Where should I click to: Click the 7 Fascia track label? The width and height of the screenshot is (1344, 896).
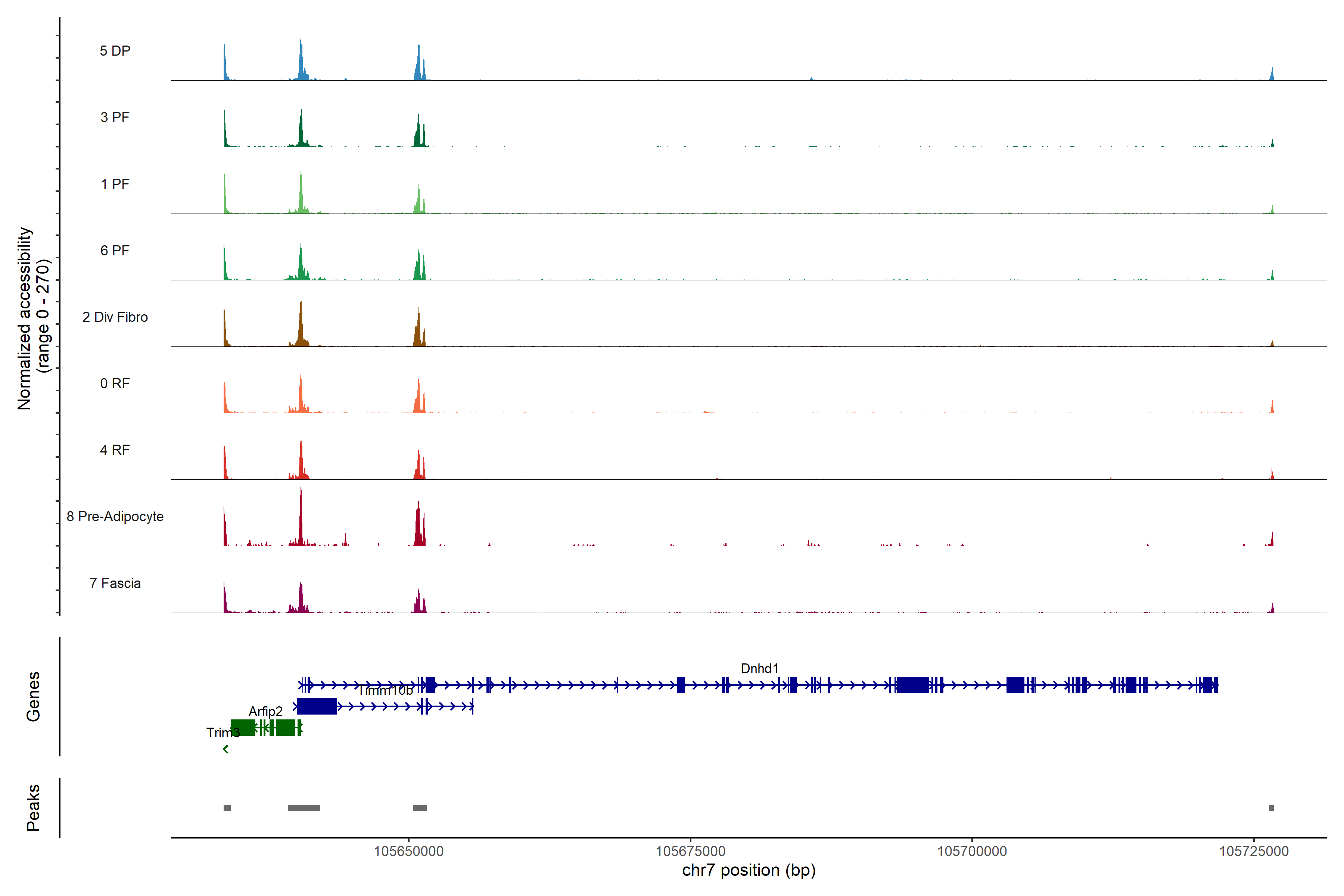click(x=115, y=584)
